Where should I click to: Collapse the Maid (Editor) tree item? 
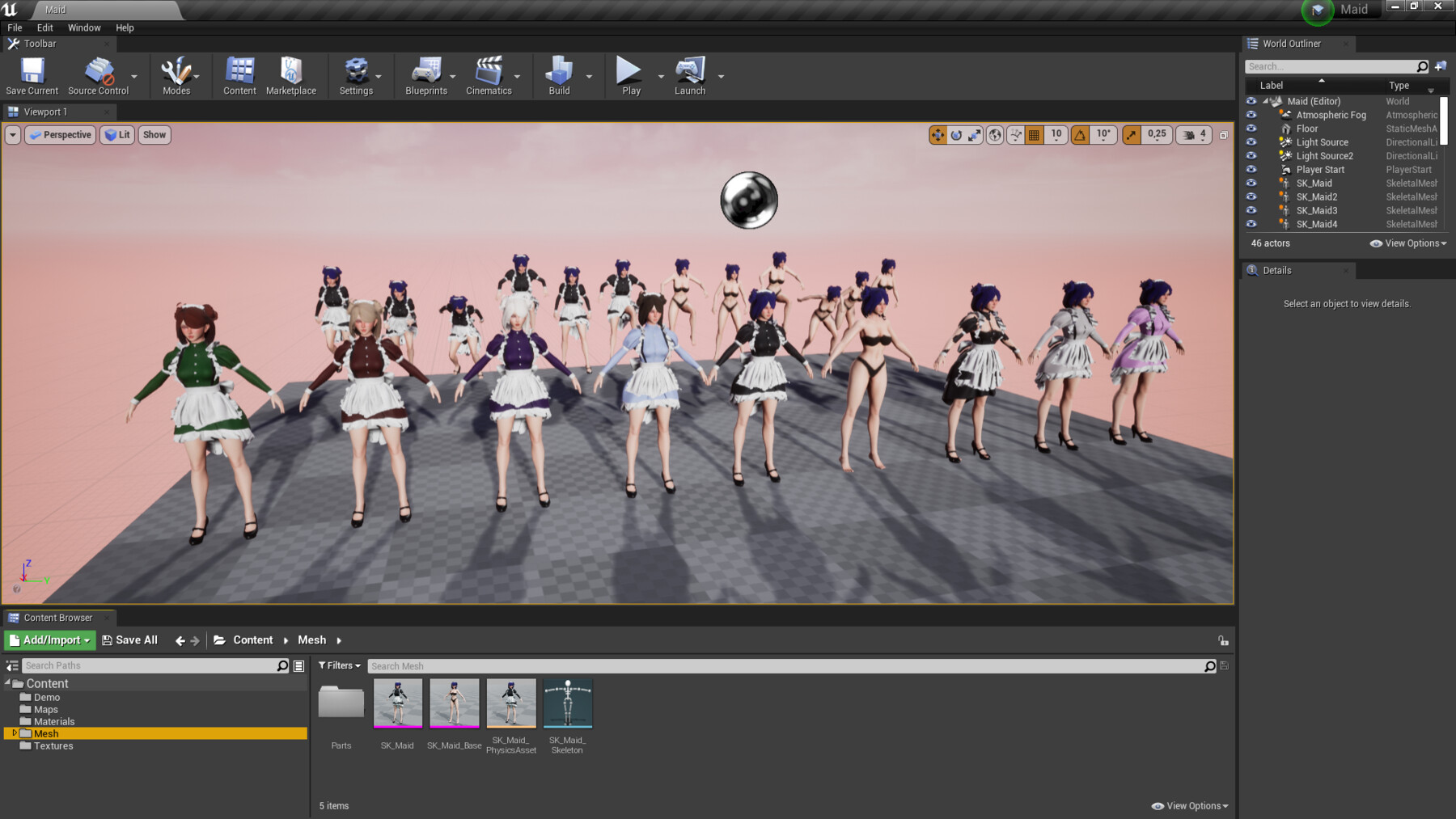point(1266,101)
